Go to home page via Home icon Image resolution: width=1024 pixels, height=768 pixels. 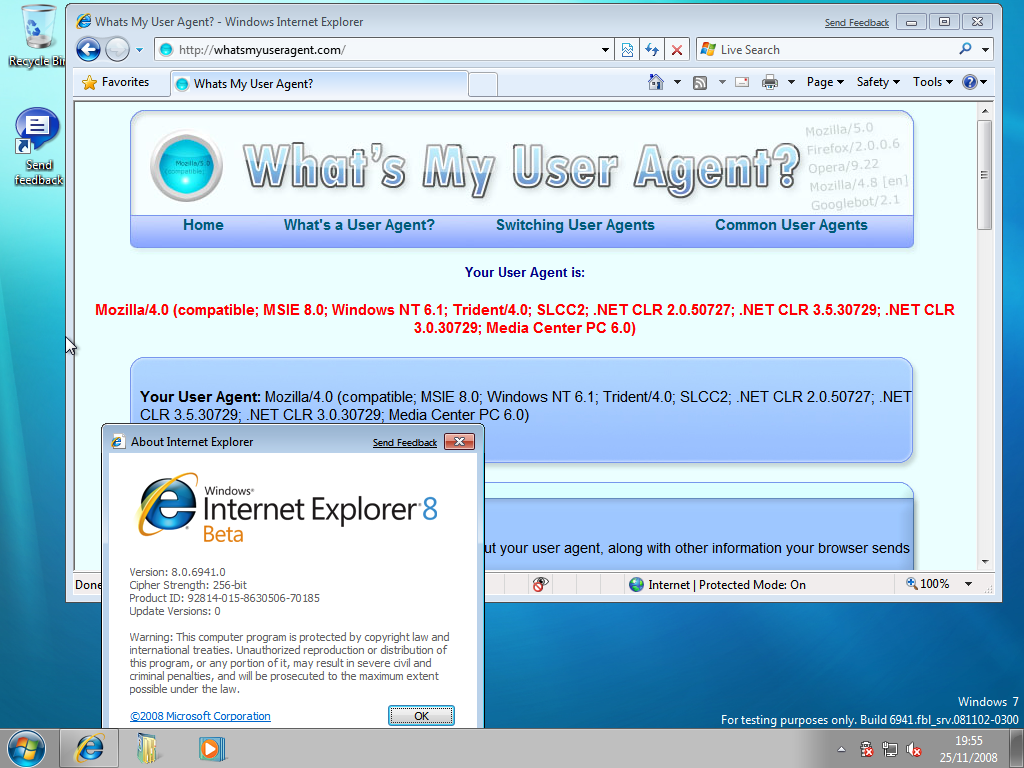[x=656, y=82]
